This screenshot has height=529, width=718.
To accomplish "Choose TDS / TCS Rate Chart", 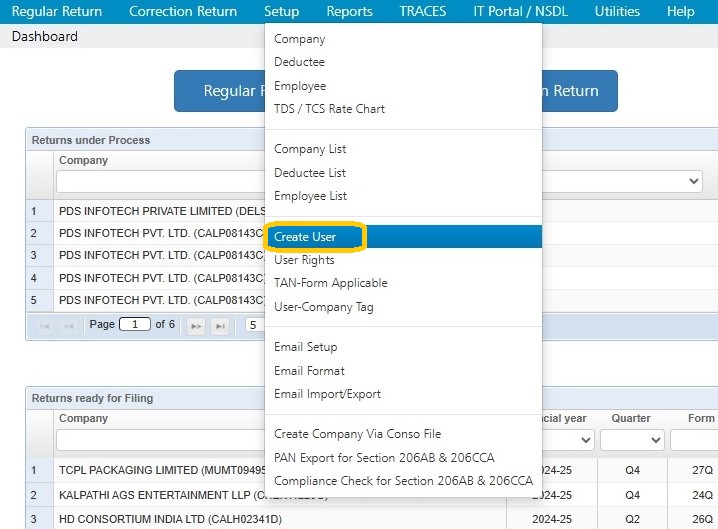I will [x=329, y=109].
